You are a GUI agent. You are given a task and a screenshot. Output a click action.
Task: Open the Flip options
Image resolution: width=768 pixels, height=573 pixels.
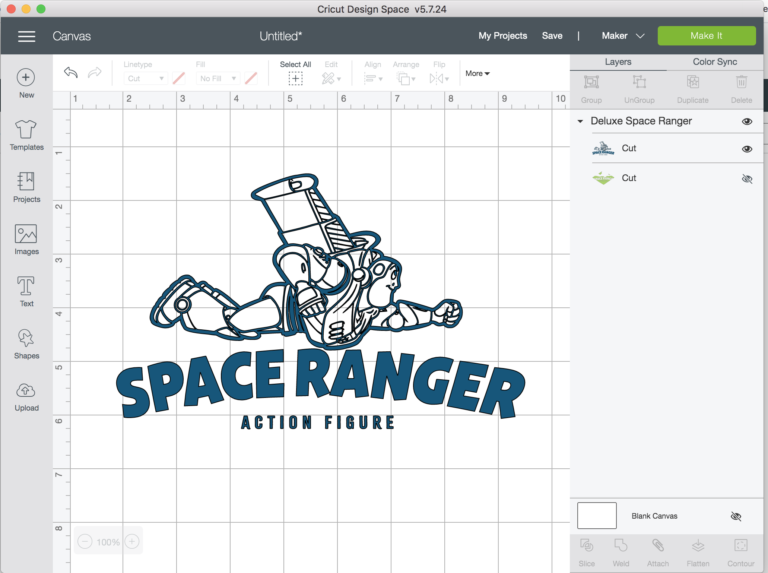coord(439,78)
